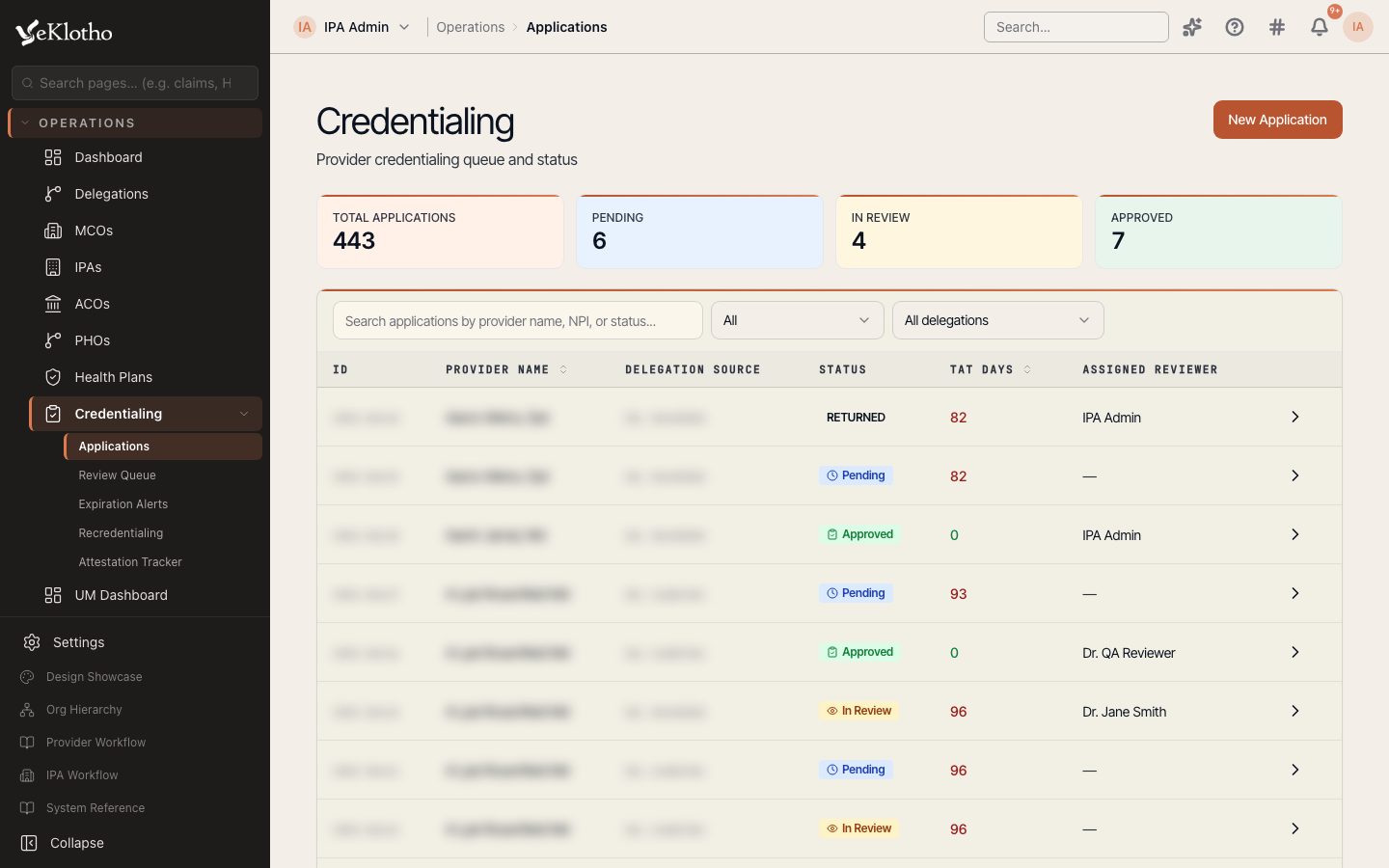Screen dimensions: 1389x868
Task: Open the AI sparkle assistant icon
Action: pyautogui.click(x=1192, y=27)
